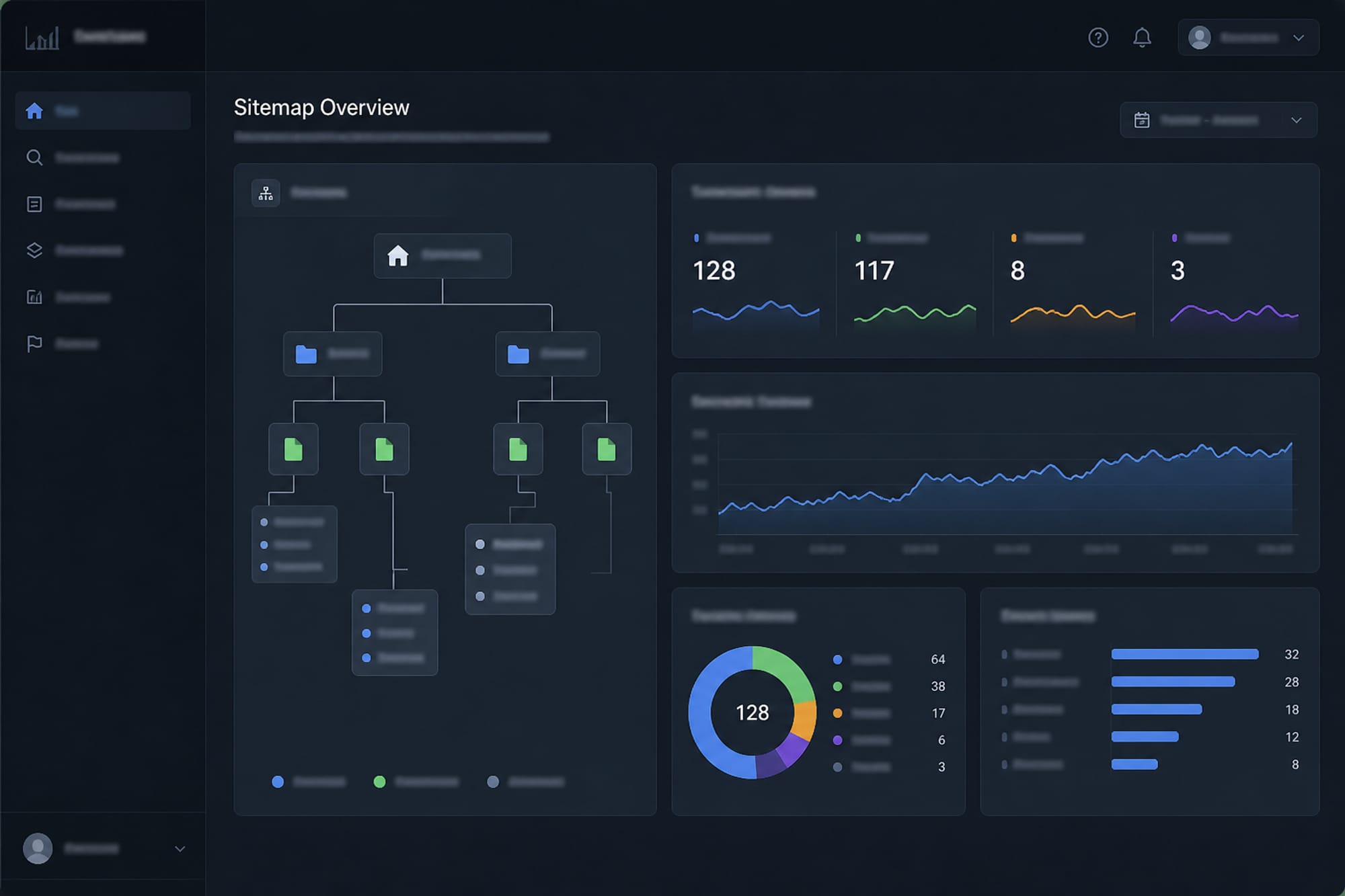This screenshot has height=896, width=1345.
Task: Open the notifications bell
Action: (1142, 38)
